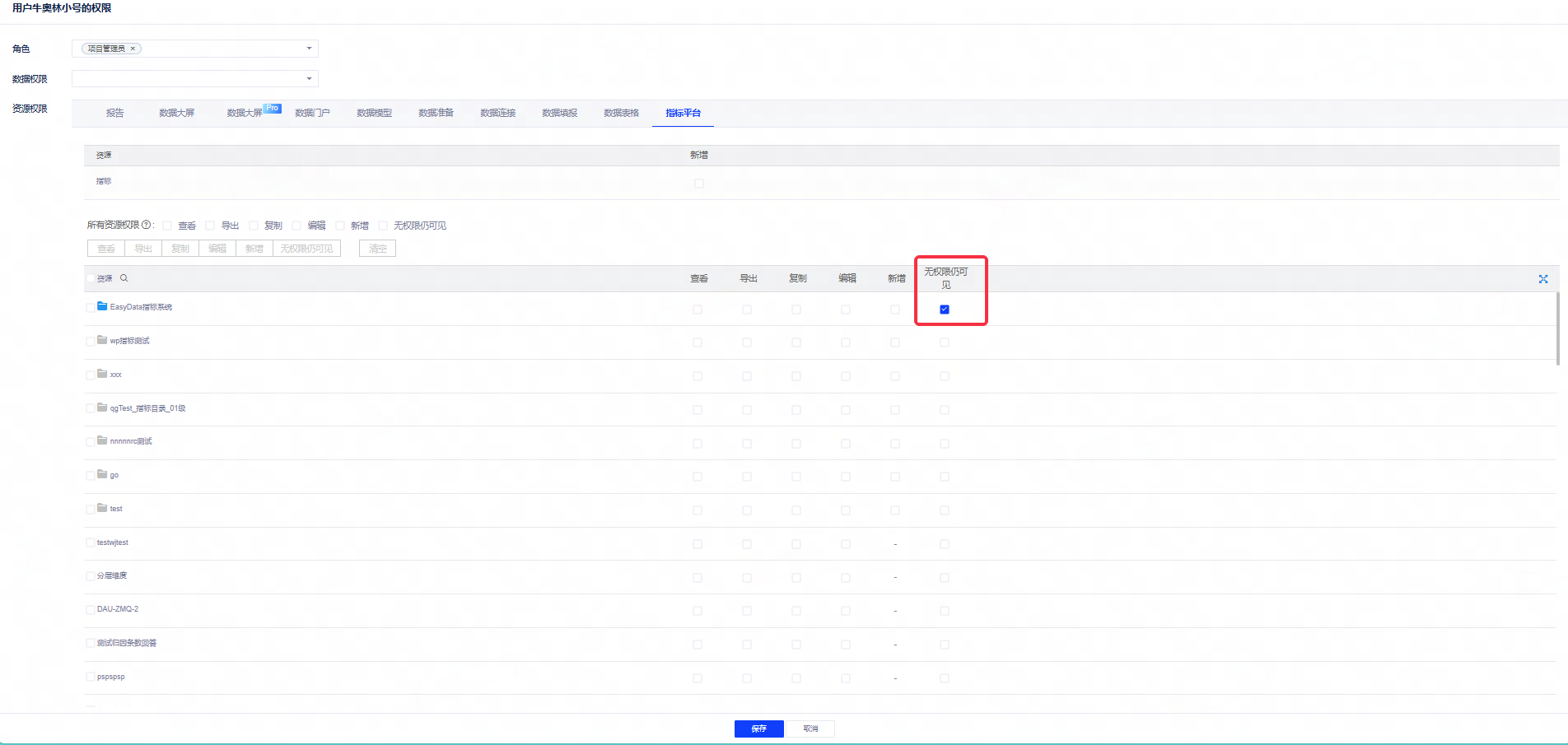Check the 新增 box for 指标 resource
Viewport: 1568px width, 745px height.
(699, 184)
